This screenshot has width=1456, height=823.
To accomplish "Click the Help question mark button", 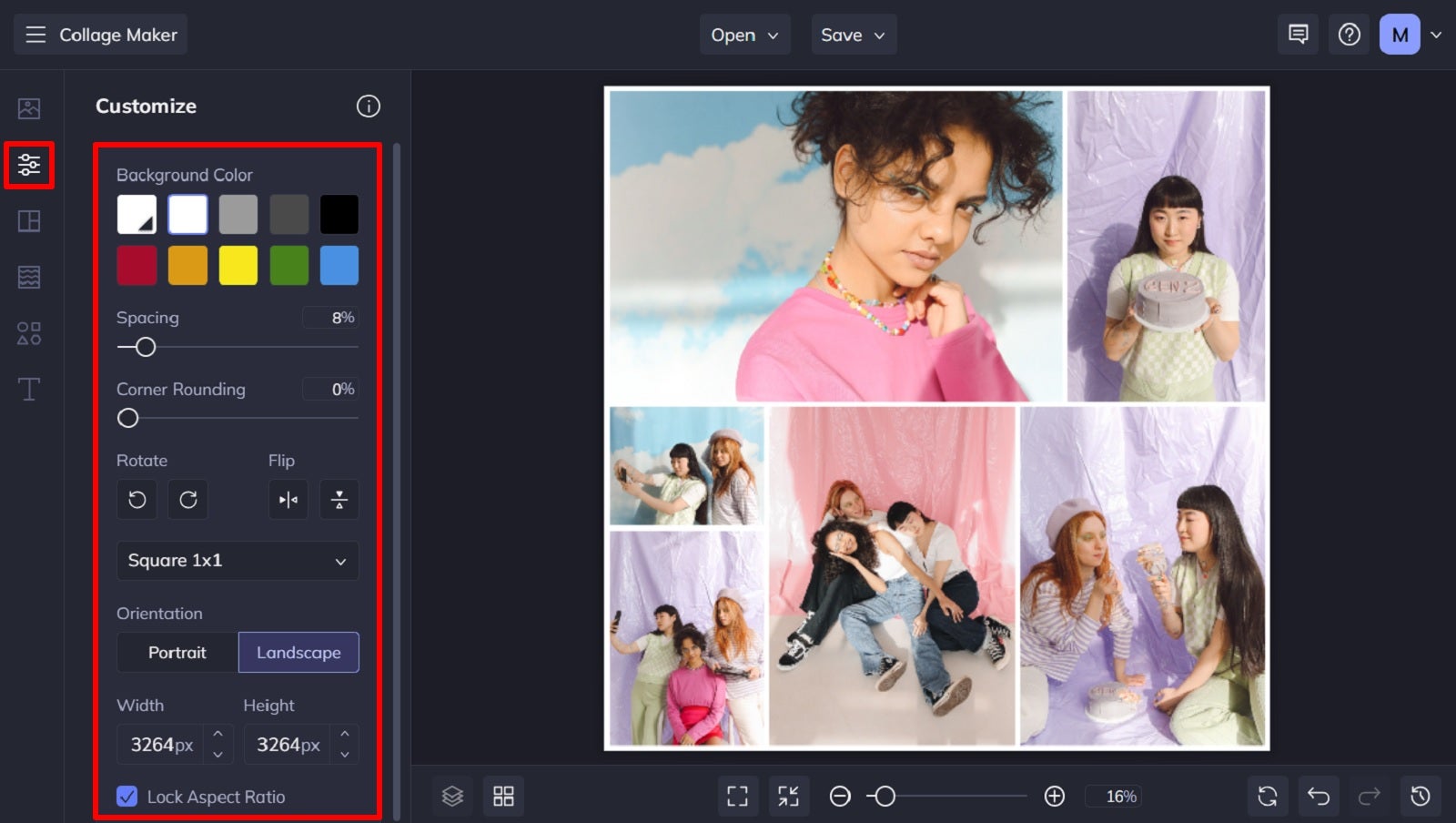I will click(1349, 34).
